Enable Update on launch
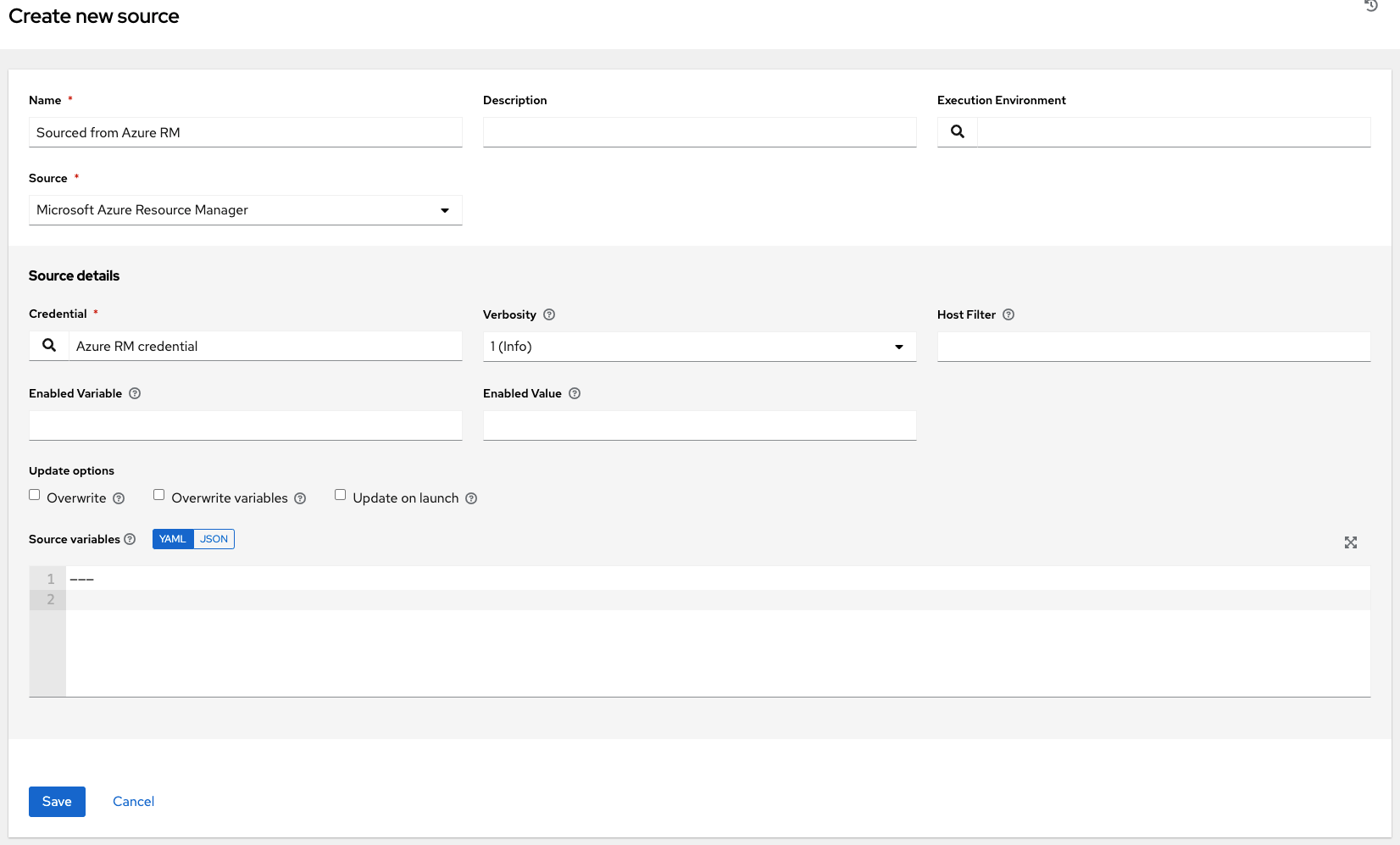This screenshot has height=845, width=1400. point(340,494)
